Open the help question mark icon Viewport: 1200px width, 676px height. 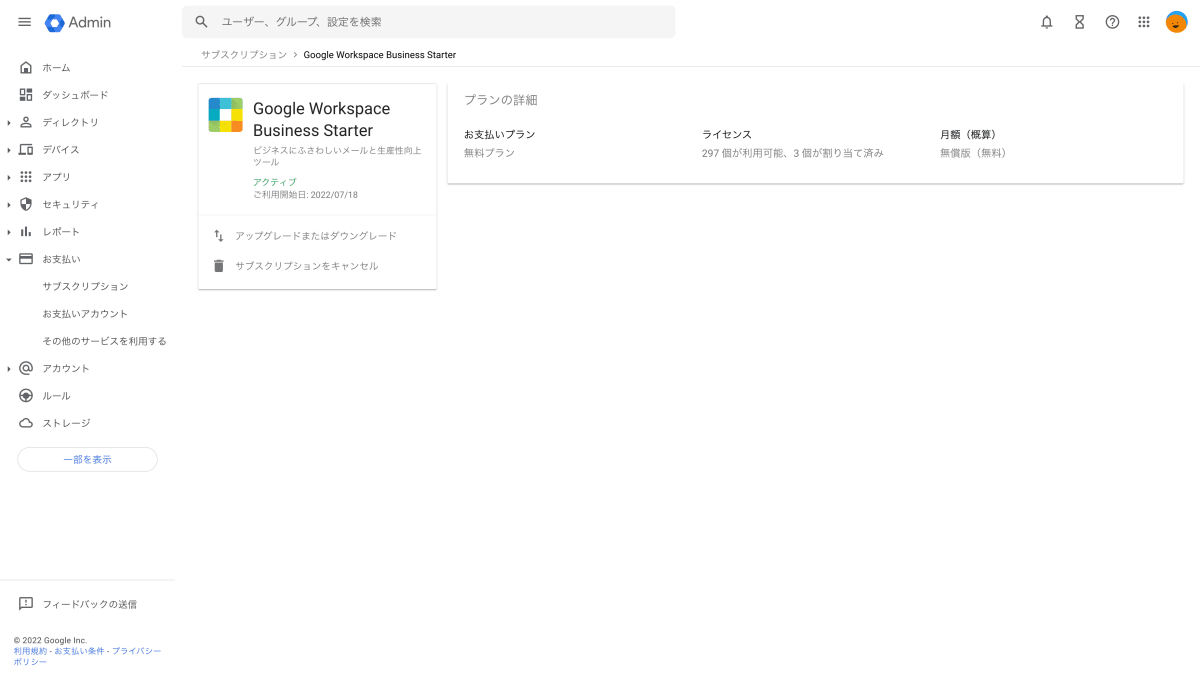[1112, 22]
